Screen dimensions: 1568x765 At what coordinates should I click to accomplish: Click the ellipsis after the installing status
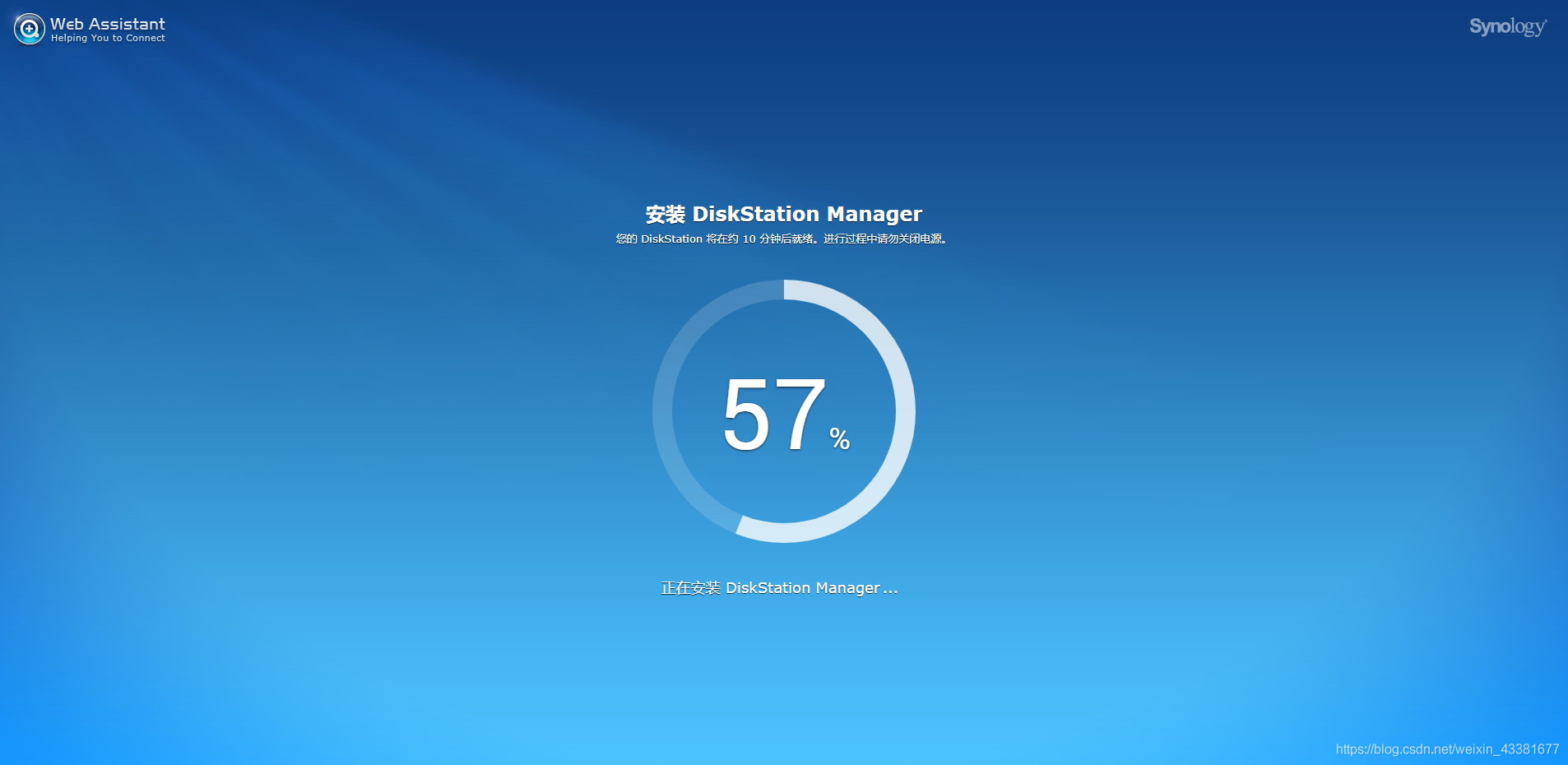coord(890,589)
